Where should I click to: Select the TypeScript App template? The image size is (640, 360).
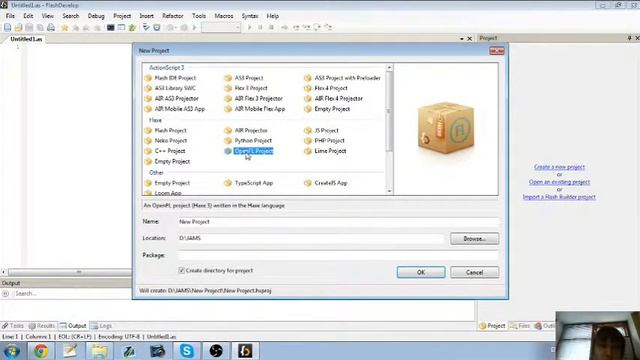pyautogui.click(x=249, y=183)
